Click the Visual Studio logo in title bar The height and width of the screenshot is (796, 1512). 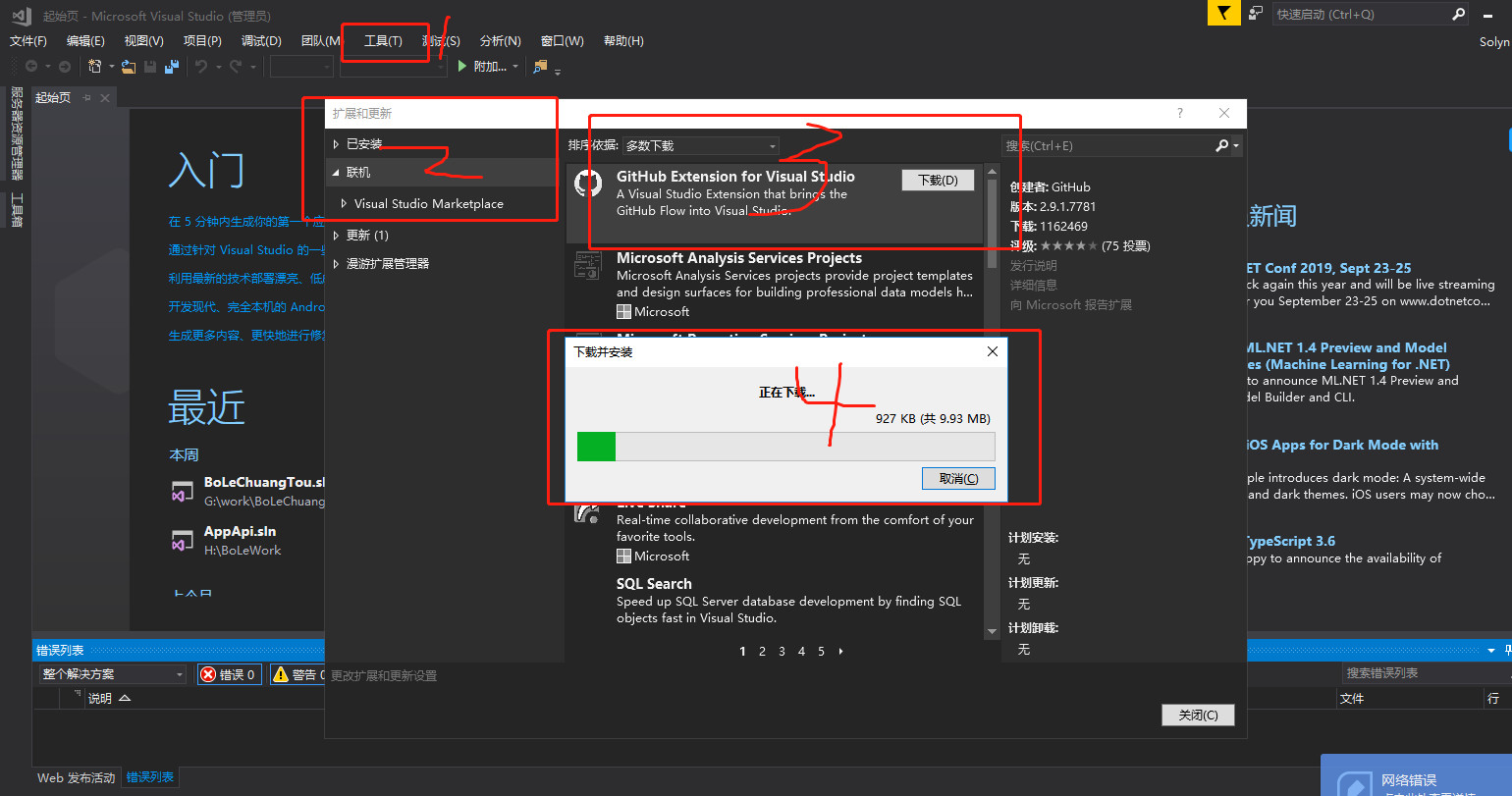(x=22, y=15)
